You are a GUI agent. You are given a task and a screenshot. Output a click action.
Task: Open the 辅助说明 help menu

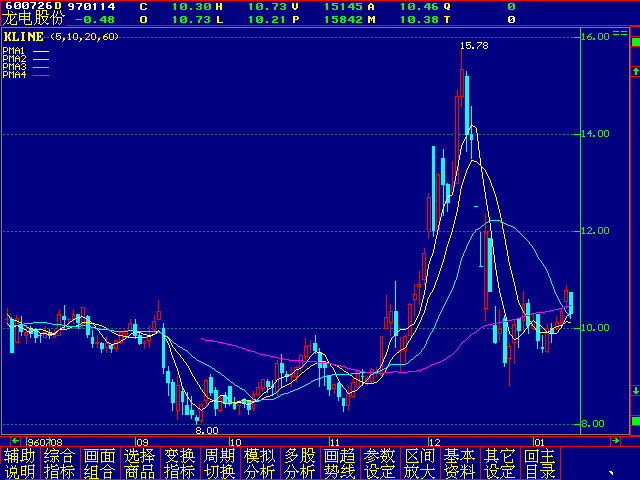[x=20, y=463]
